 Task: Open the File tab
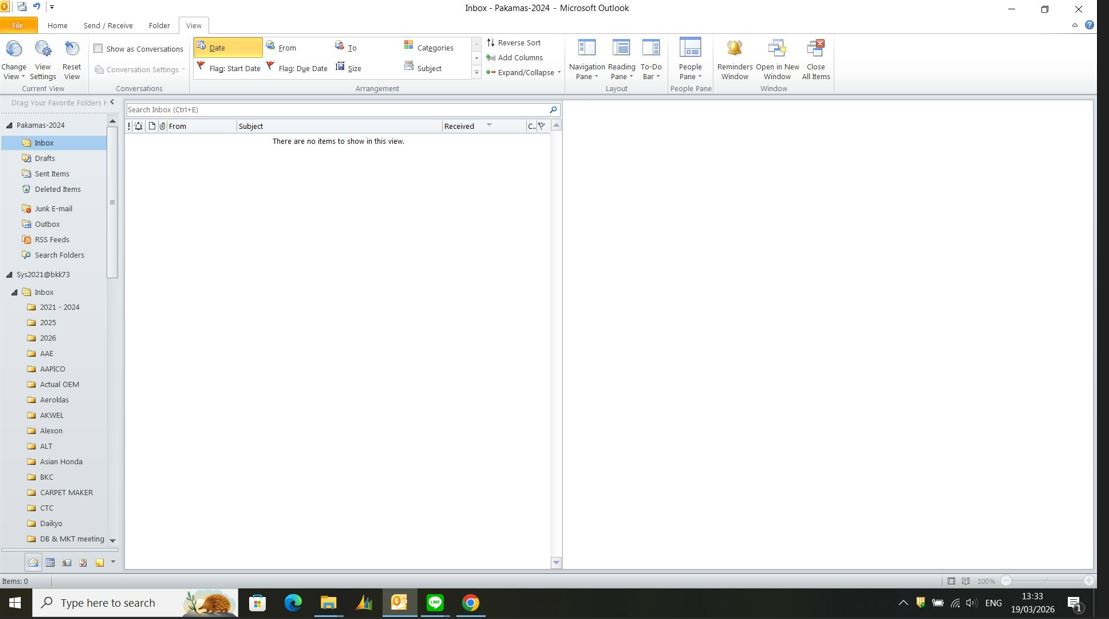click(x=17, y=25)
